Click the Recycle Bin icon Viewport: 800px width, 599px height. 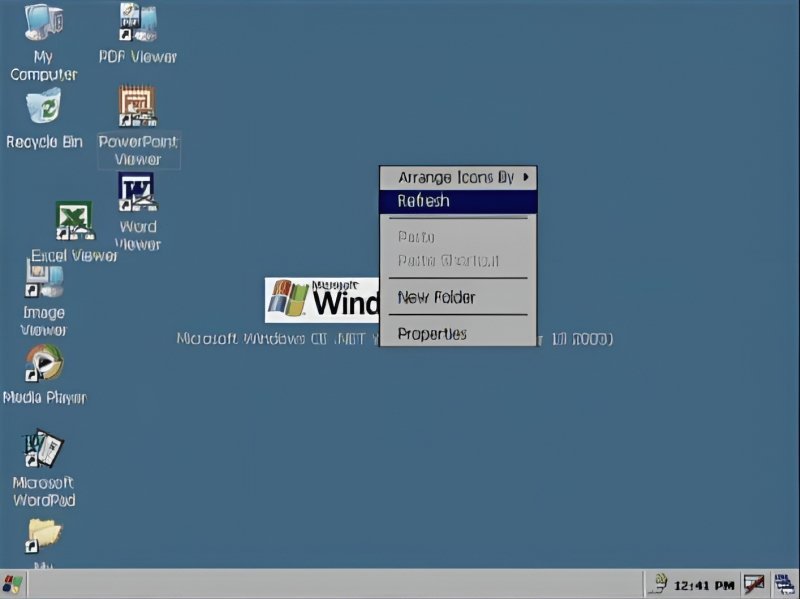[x=44, y=106]
